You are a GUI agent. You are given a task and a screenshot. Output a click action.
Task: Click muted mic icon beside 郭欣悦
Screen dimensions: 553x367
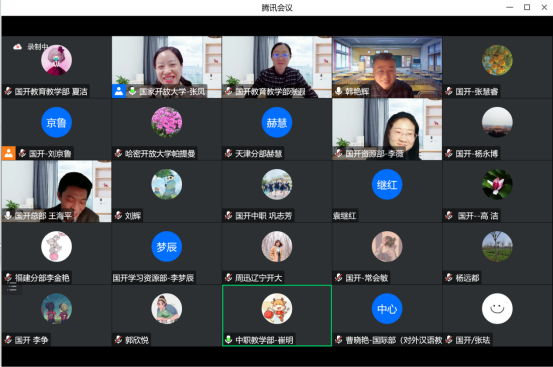point(118,340)
